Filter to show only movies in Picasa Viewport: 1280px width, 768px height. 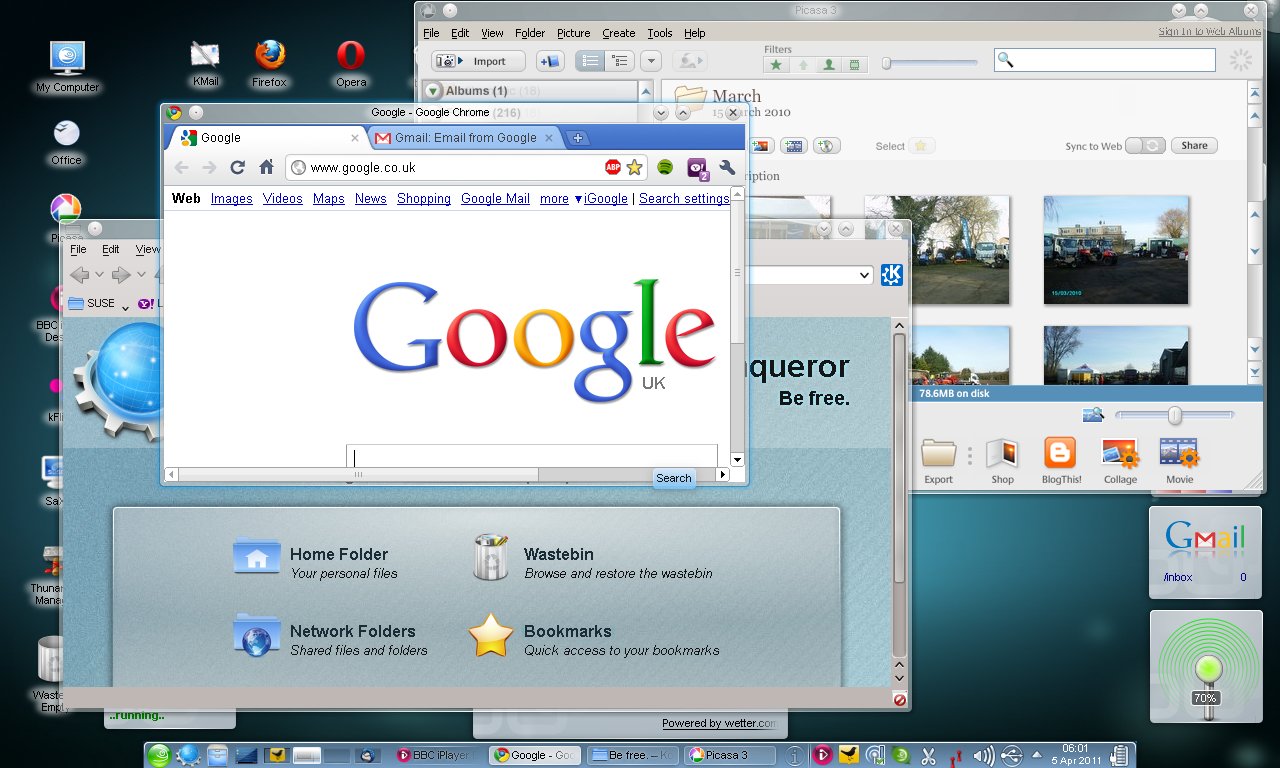tap(854, 65)
